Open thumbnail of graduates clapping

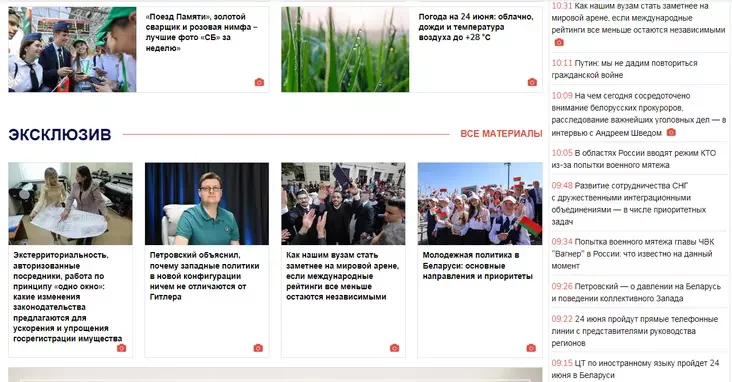343,204
